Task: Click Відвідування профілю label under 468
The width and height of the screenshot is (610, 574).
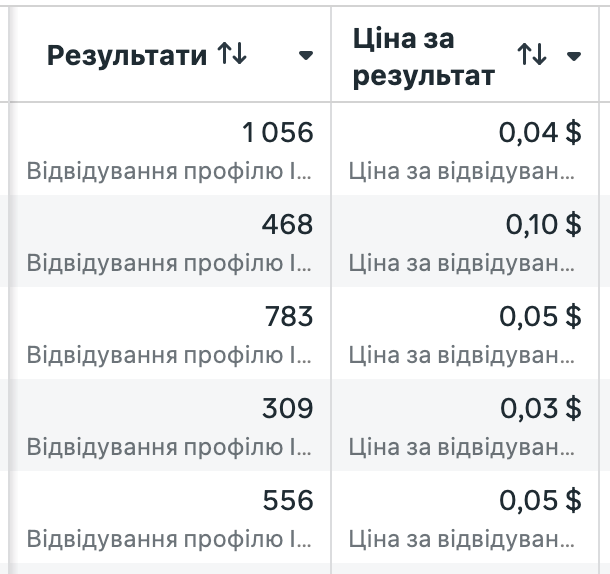Action: point(169,263)
